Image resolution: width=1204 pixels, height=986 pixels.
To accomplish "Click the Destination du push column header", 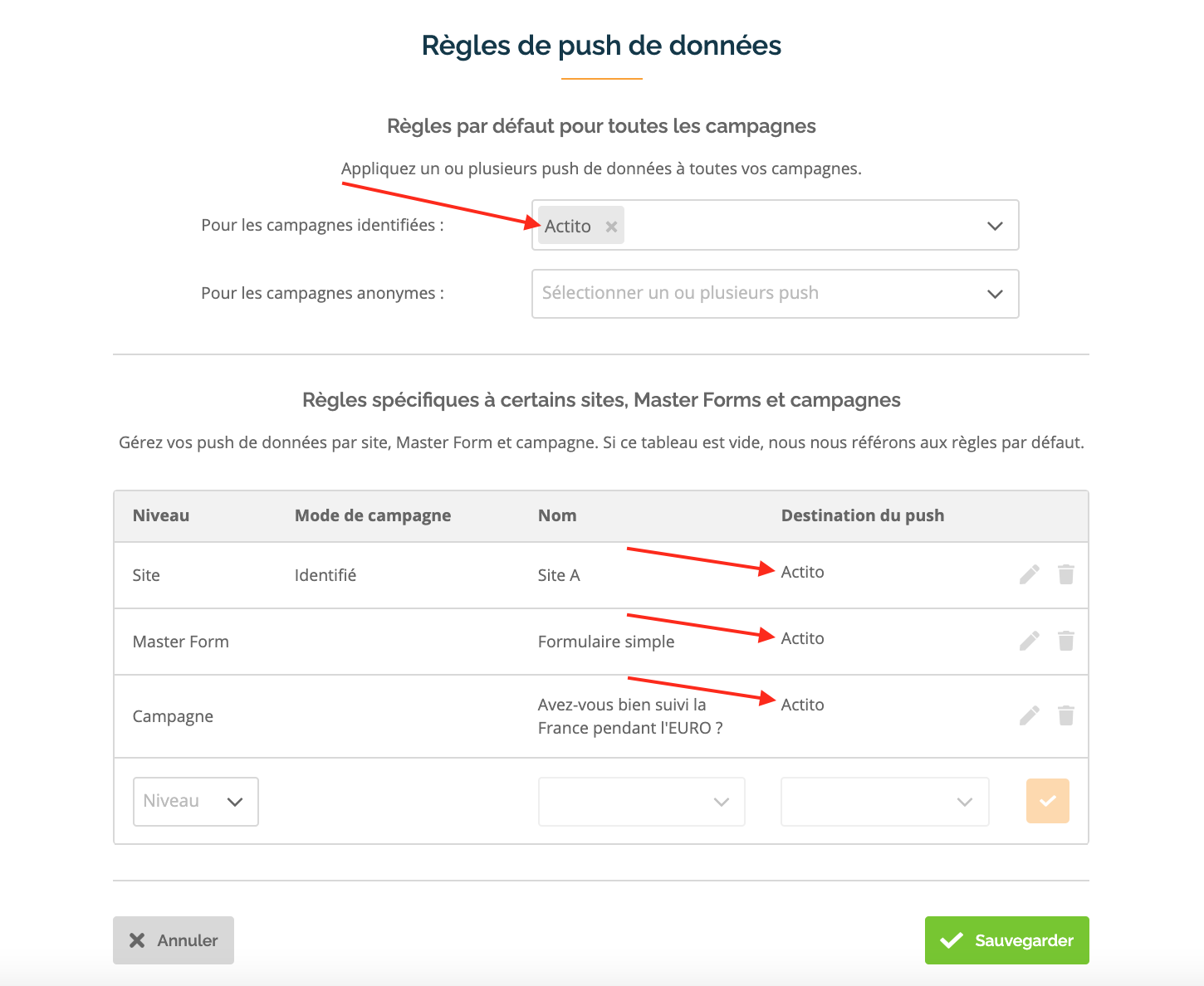I will point(862,515).
